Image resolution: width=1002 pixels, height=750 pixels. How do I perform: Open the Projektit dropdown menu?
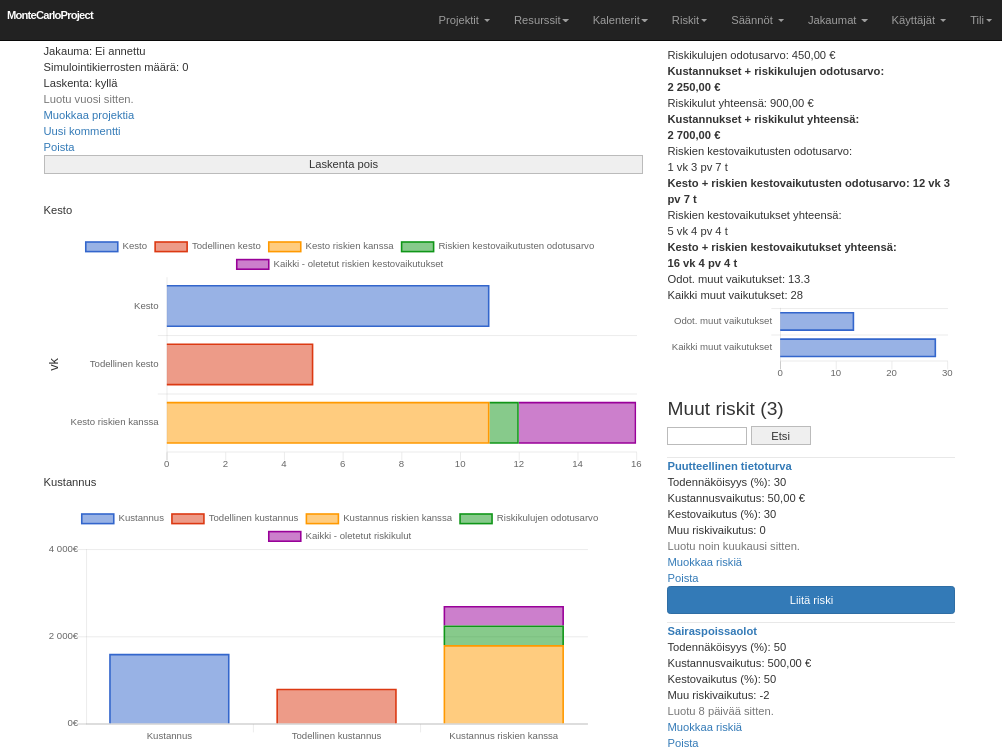coord(464,20)
